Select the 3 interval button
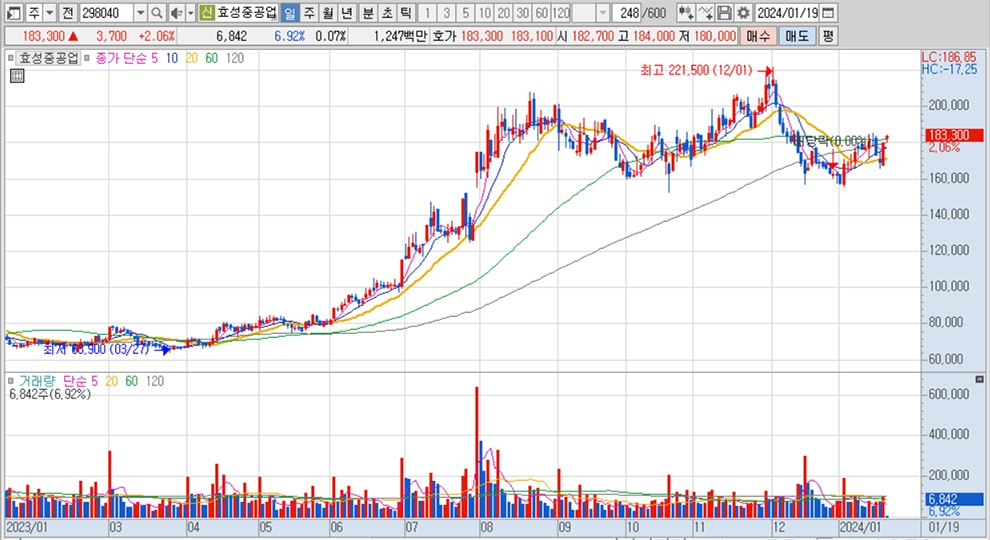Screen dimensions: 990x540 pyautogui.click(x=446, y=13)
